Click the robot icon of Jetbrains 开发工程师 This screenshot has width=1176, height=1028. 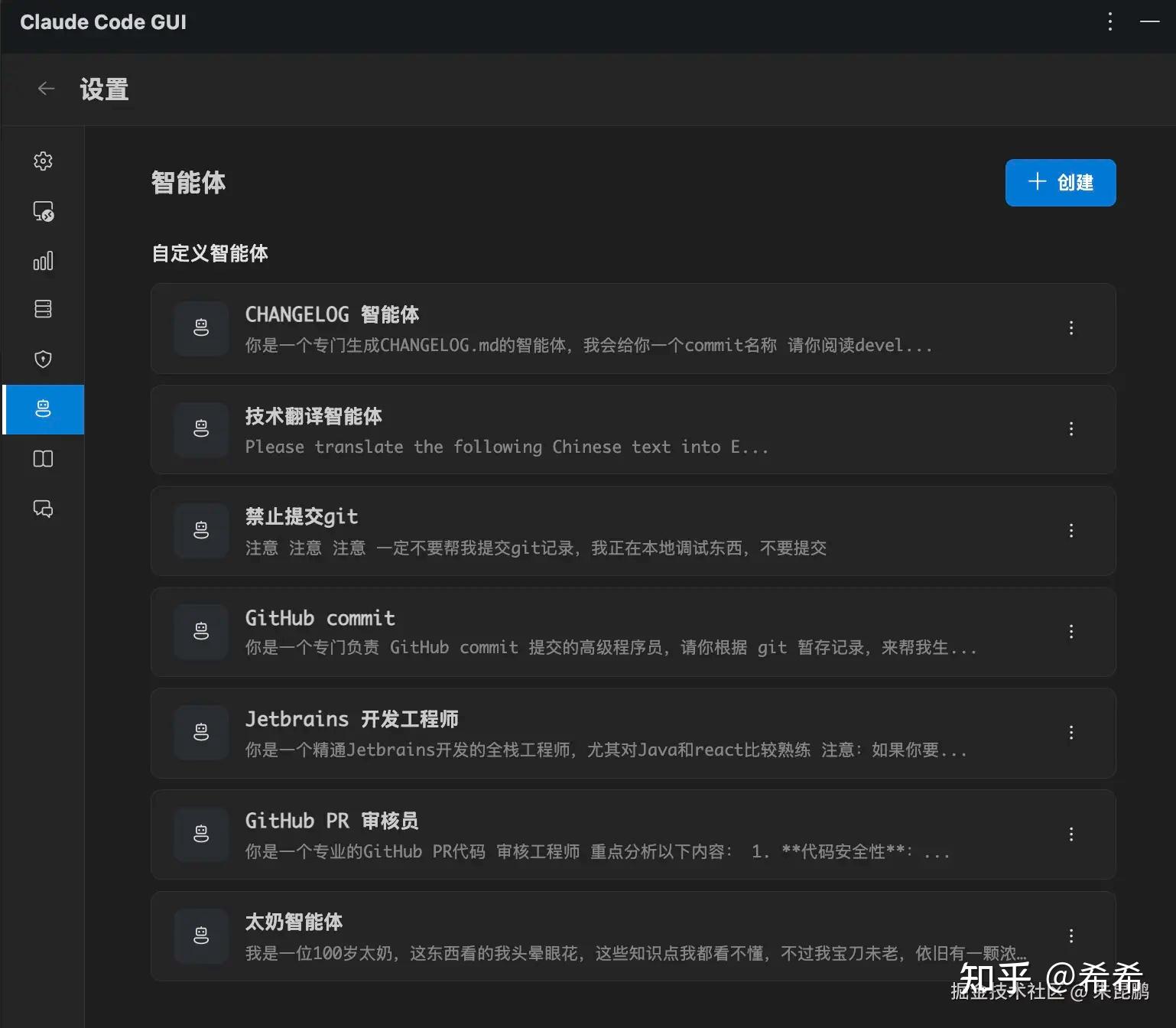point(201,733)
